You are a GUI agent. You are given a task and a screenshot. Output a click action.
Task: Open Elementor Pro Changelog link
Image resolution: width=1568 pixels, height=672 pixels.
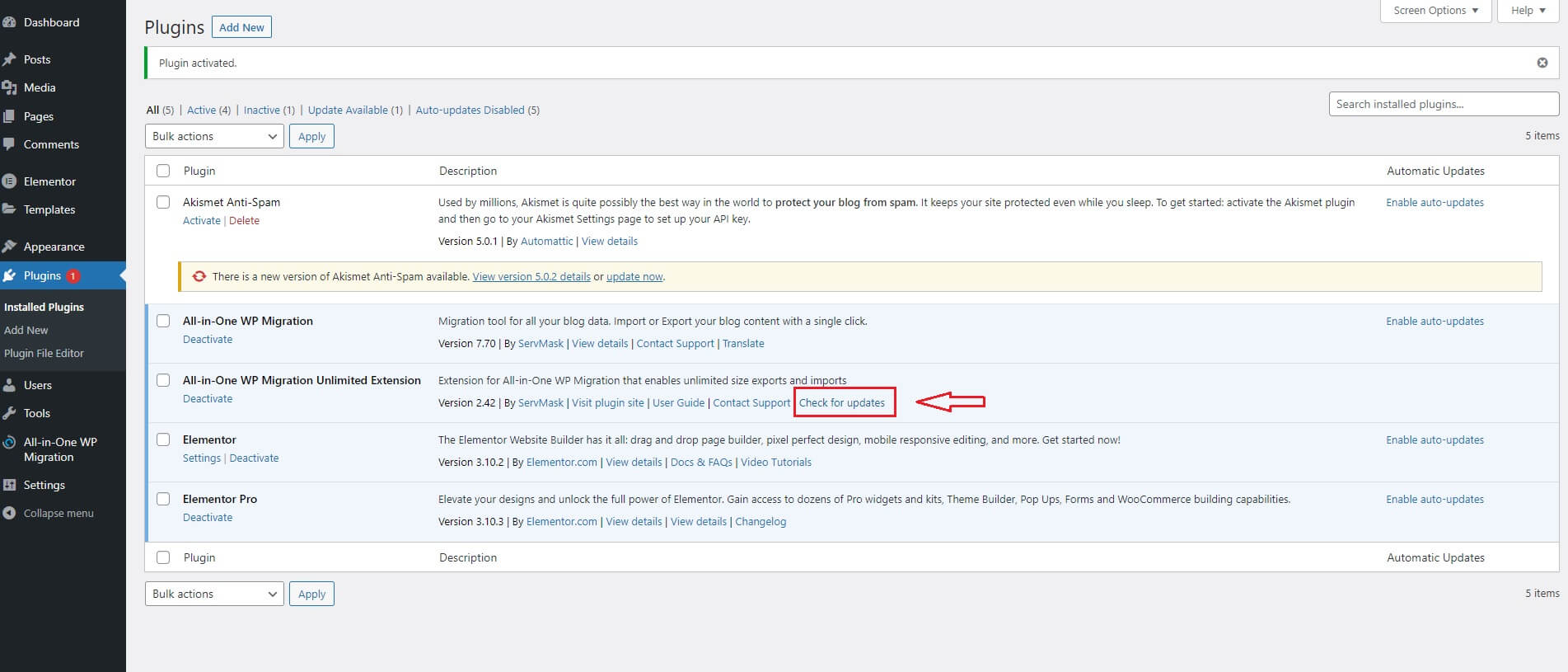click(x=761, y=521)
